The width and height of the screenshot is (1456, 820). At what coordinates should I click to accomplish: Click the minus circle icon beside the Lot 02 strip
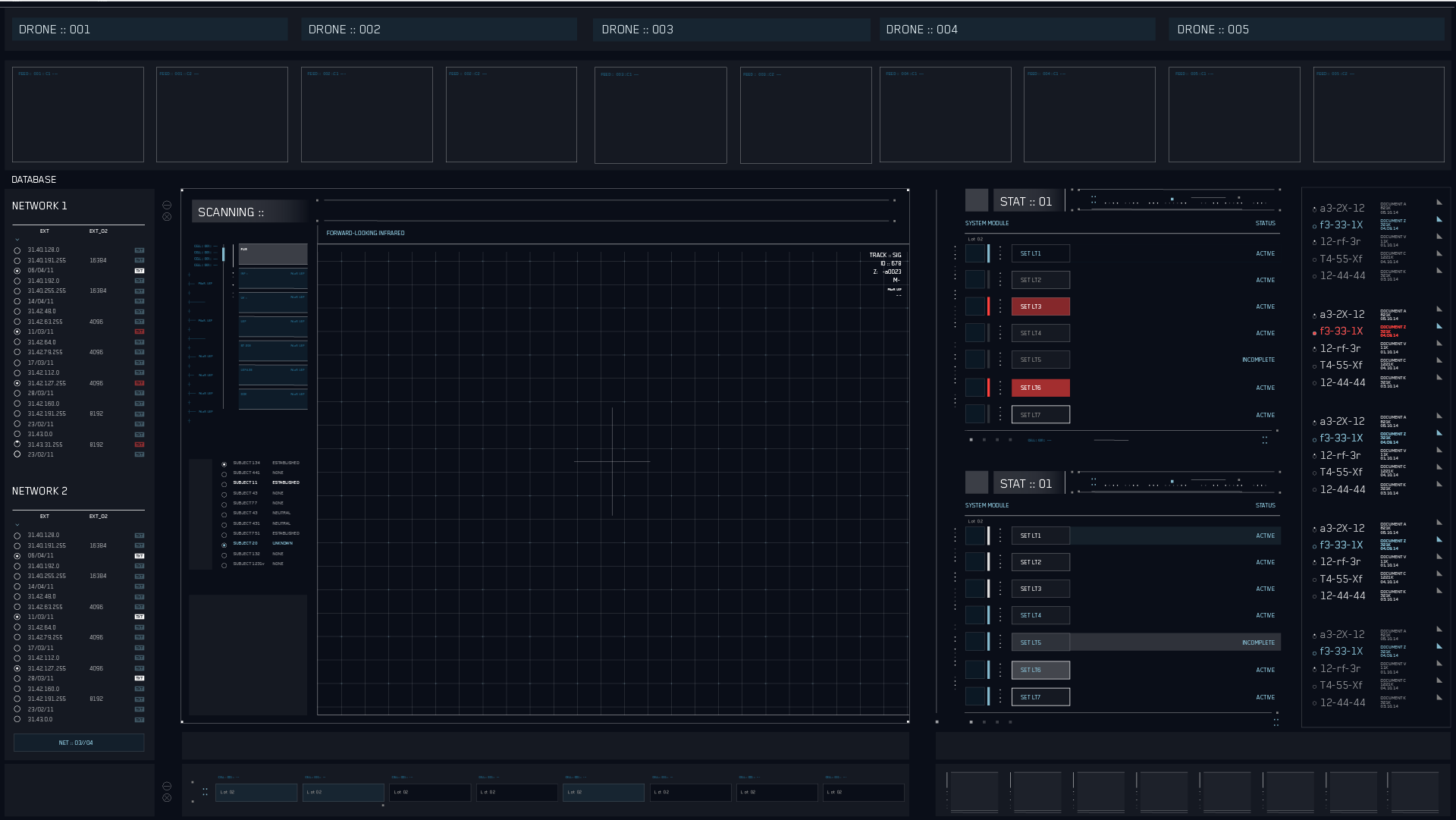(167, 786)
